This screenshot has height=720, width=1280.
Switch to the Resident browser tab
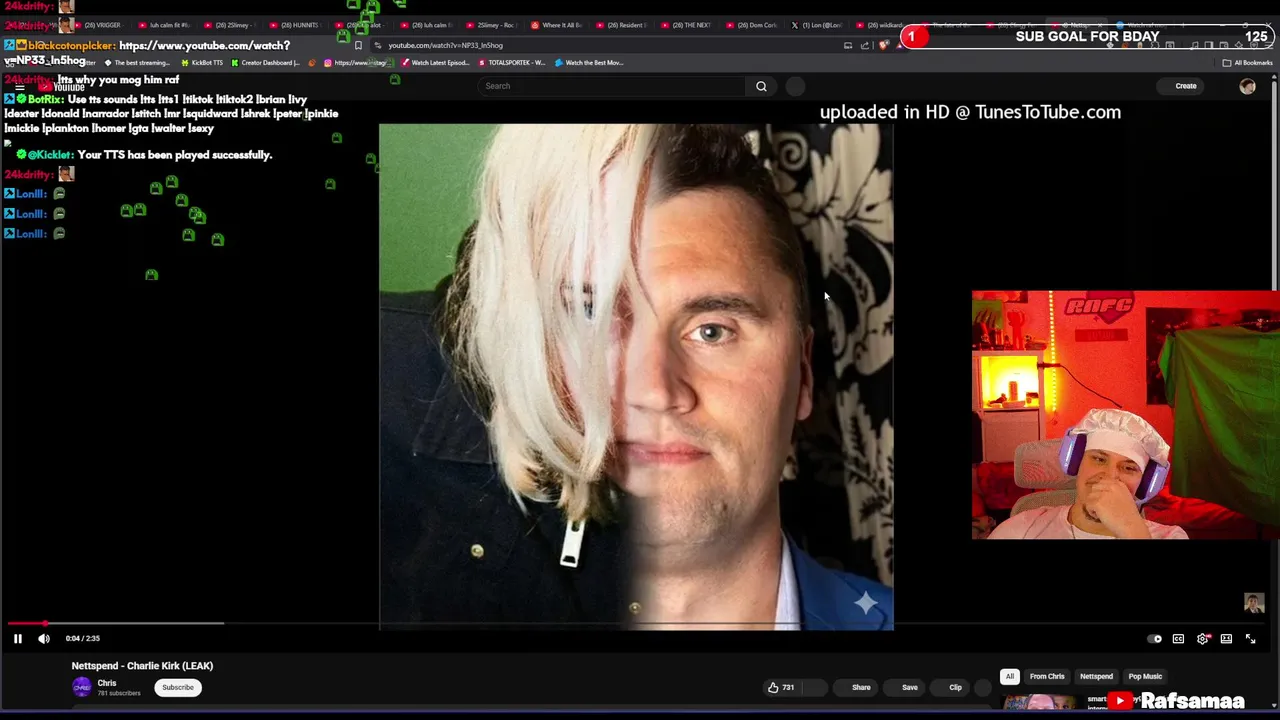(x=621, y=25)
